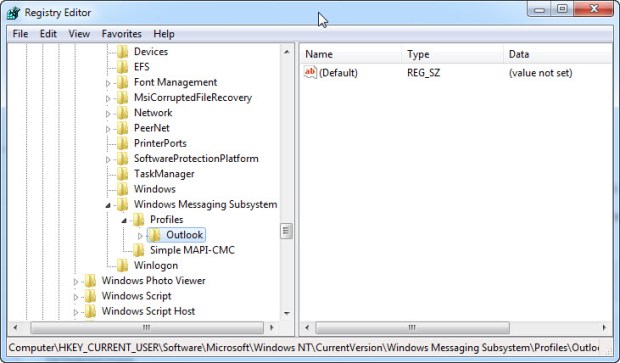The width and height of the screenshot is (620, 363).
Task: Expand the Windows Script Host key
Action: pyautogui.click(x=76, y=312)
